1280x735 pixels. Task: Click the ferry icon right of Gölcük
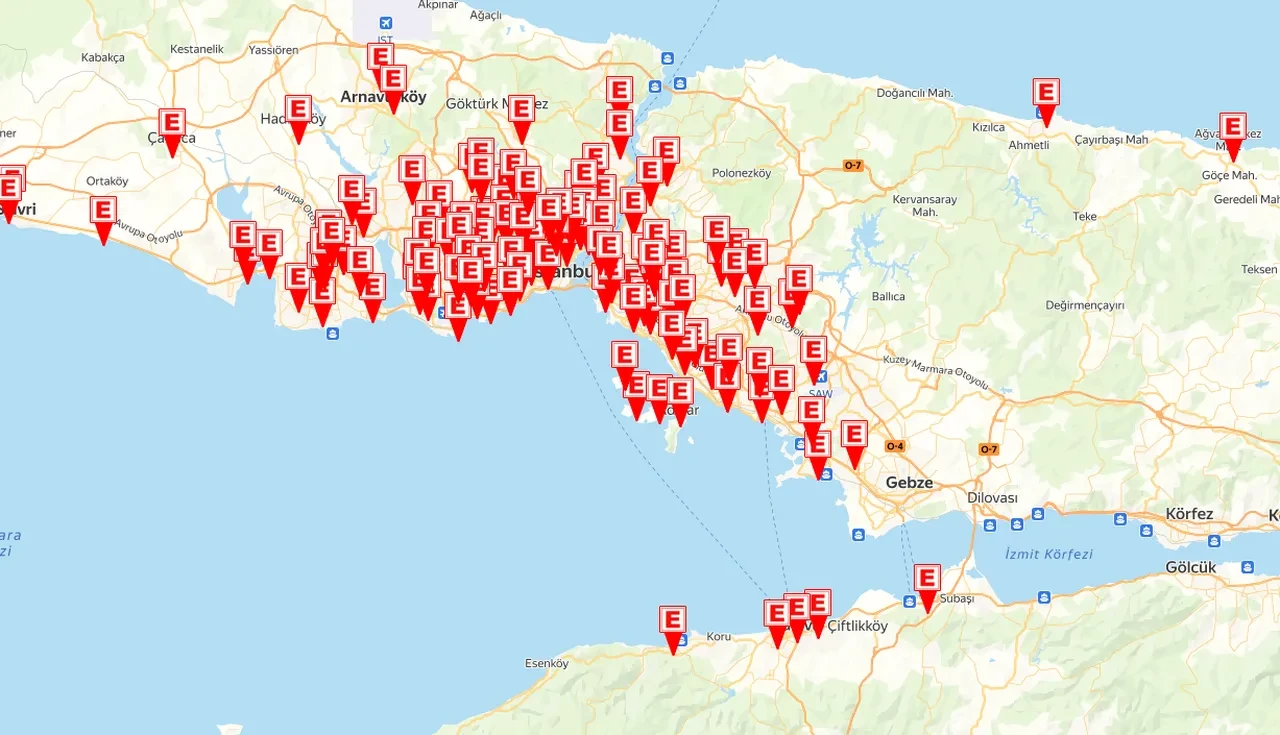tap(1247, 567)
